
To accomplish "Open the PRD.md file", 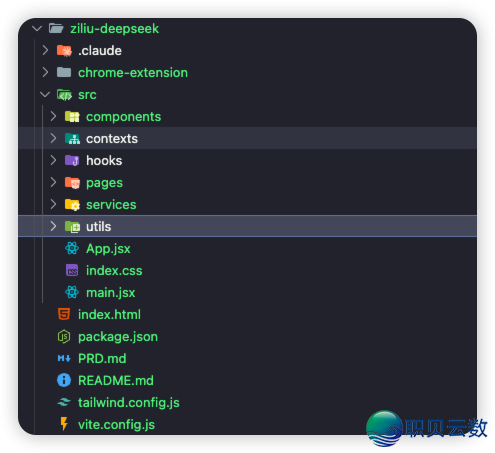I will pos(102,358).
